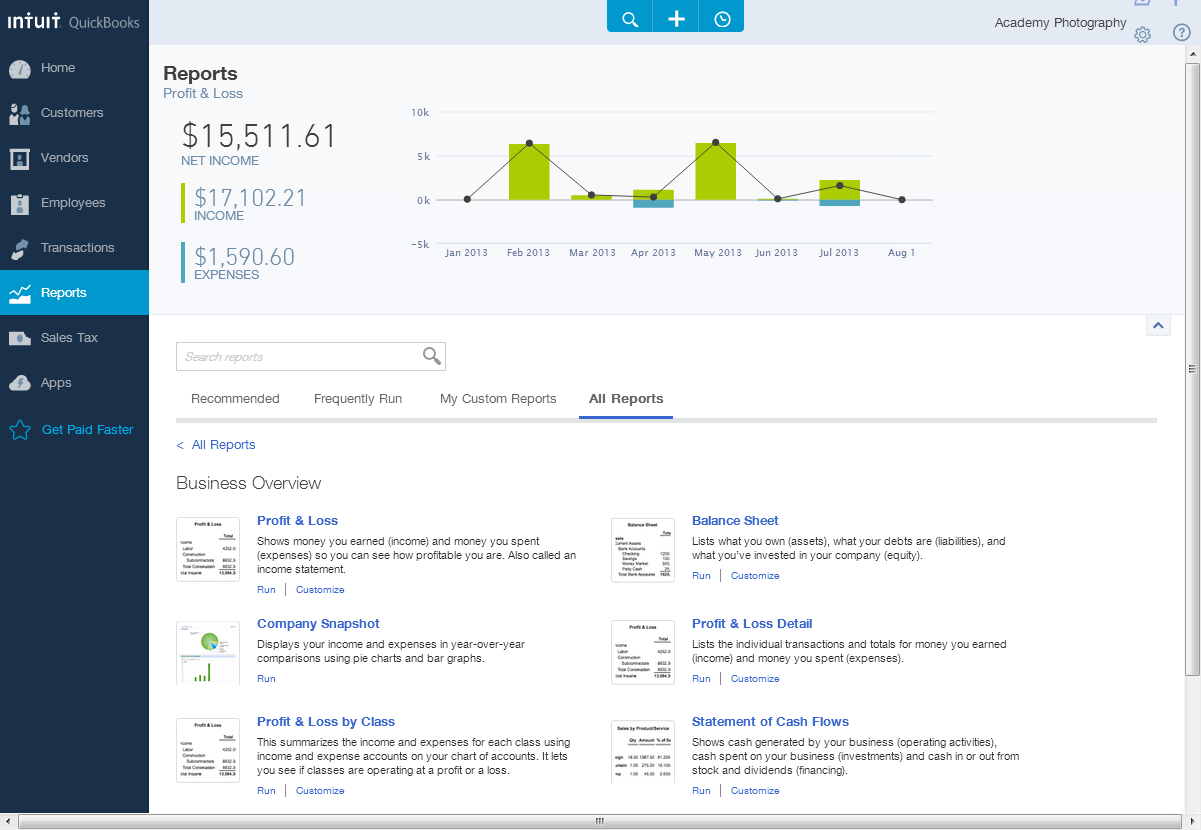Open the Home sidebar icon
This screenshot has width=1201, height=830.
point(21,68)
